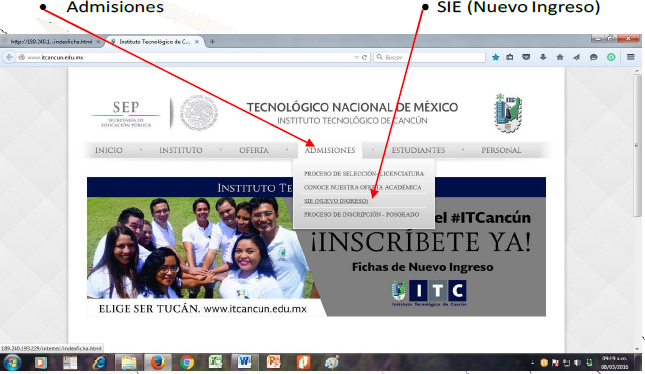Click the taskbar clock and date

614,362
